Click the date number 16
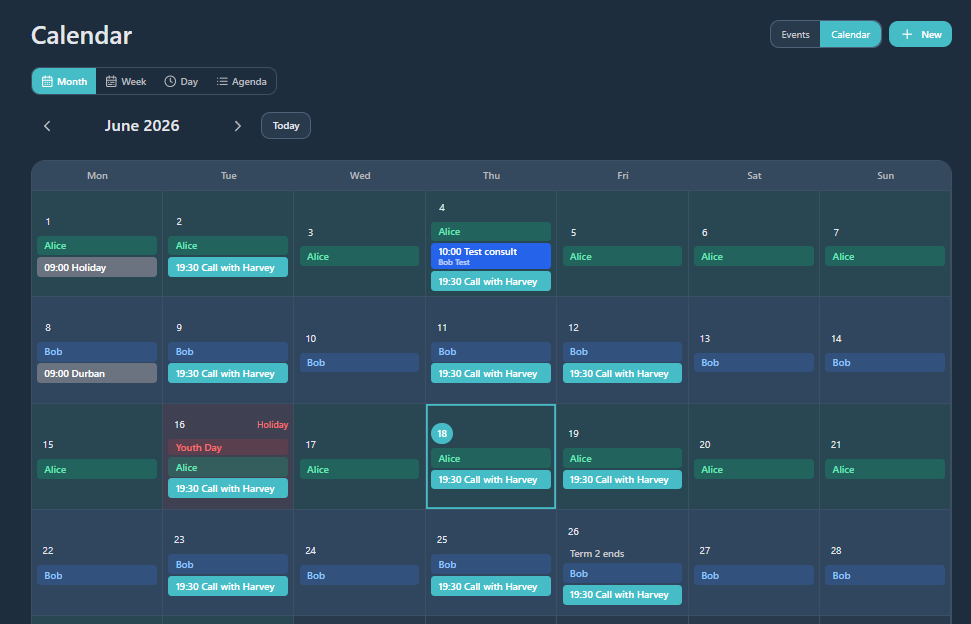Viewport: 971px width, 624px height. pyautogui.click(x=180, y=425)
